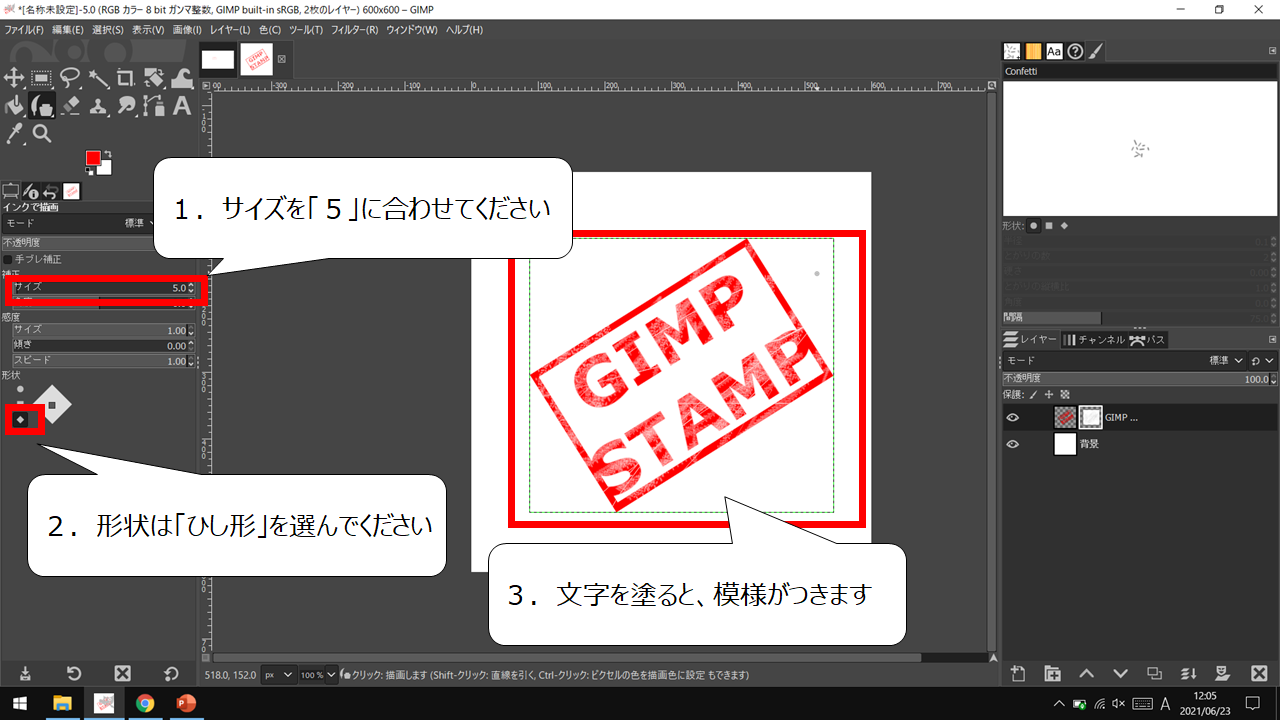The image size is (1280, 720).
Task: Open the Brush Editor tab
Action: coord(1096,51)
